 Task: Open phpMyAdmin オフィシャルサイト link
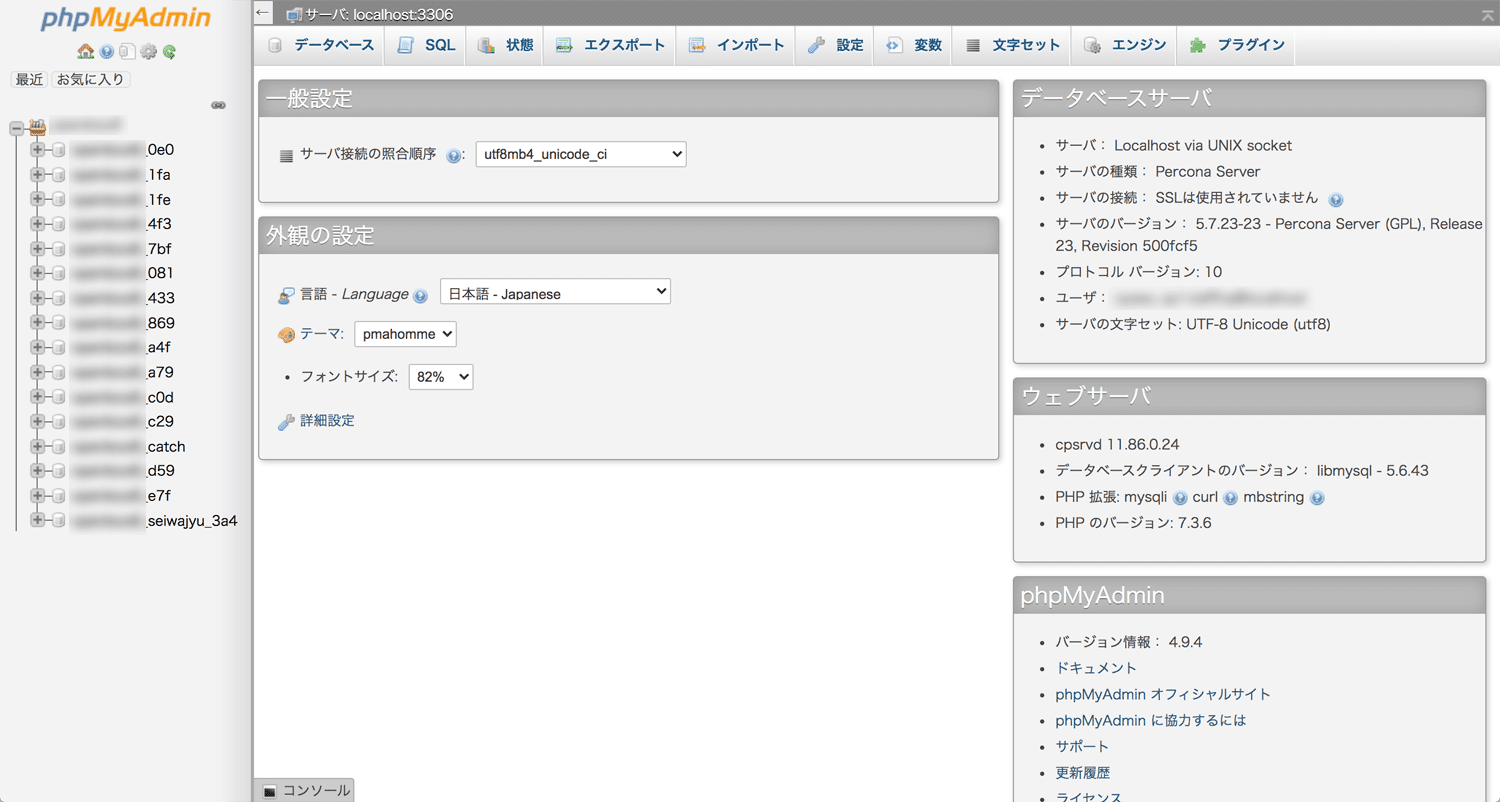pos(1163,694)
